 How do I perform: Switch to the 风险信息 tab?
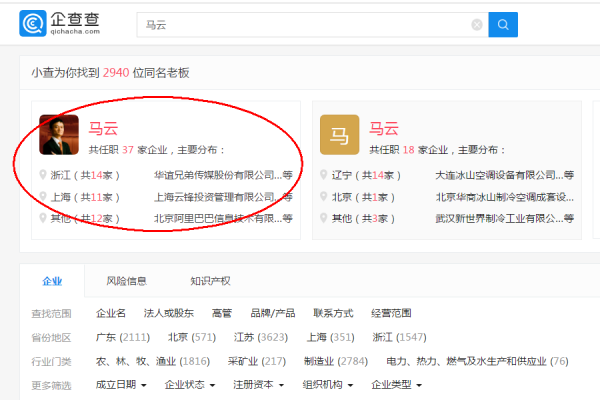point(126,281)
